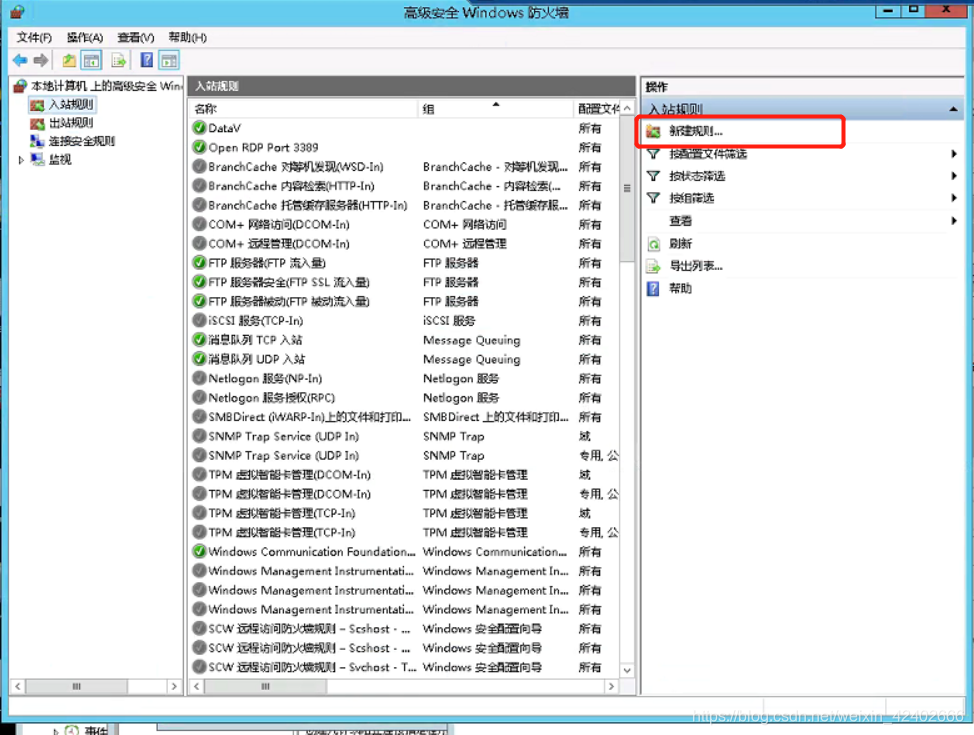Click filter funnel icon for 按状态筛选
This screenshot has height=735, width=974.
[x=653, y=176]
